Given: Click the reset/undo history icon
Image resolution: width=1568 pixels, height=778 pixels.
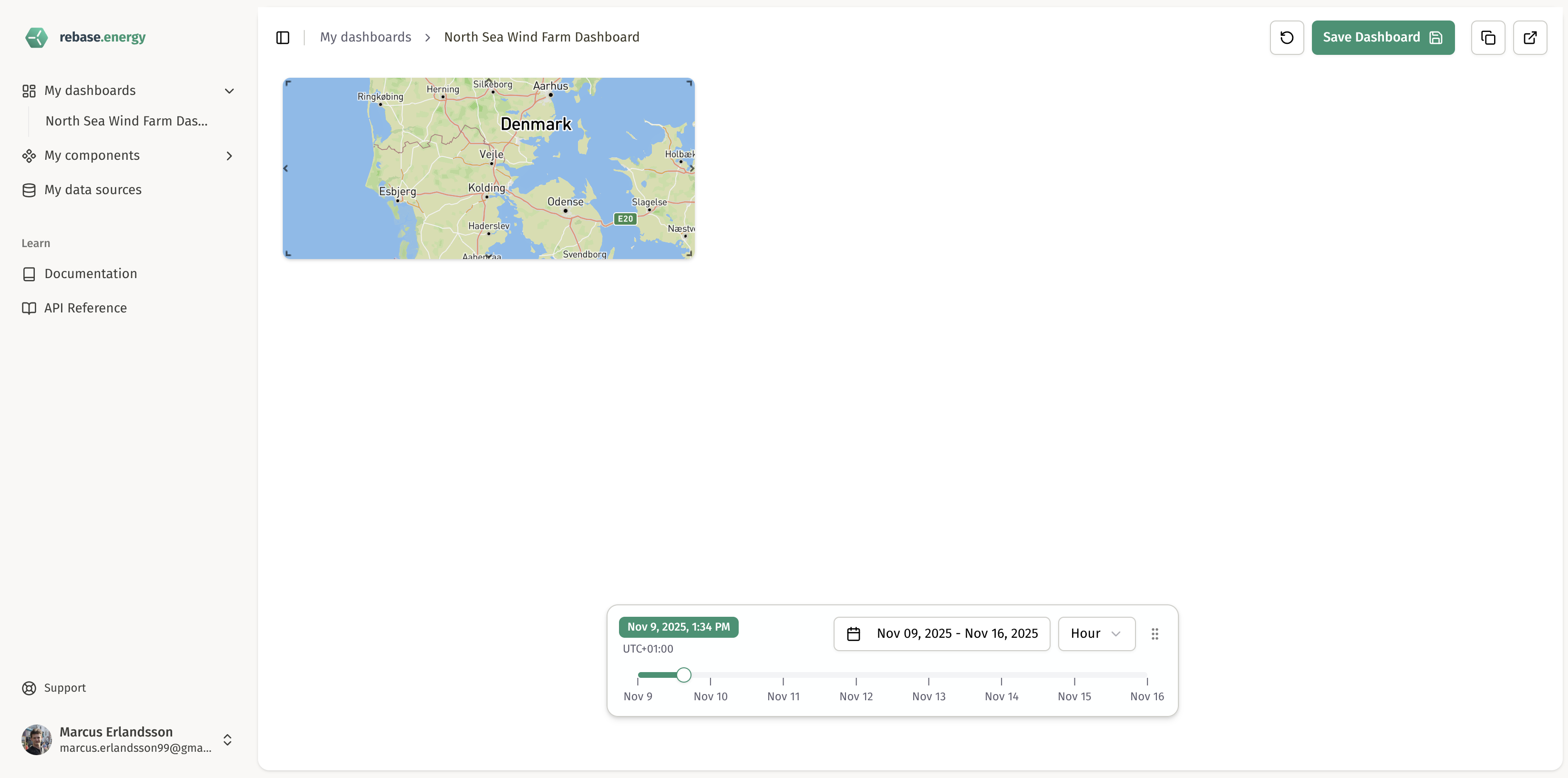Looking at the screenshot, I should (1286, 37).
